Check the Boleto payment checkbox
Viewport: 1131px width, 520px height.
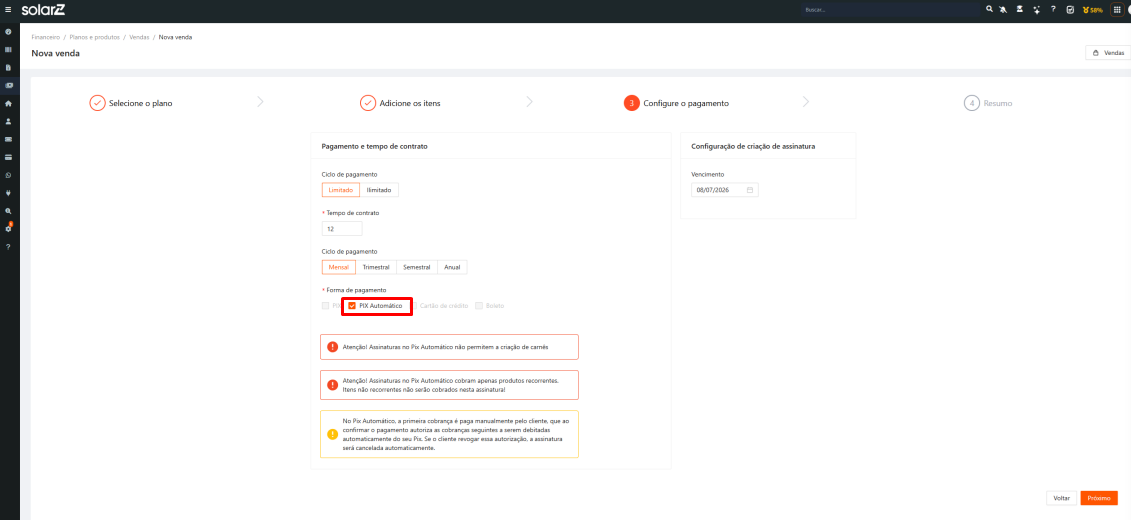(x=478, y=306)
